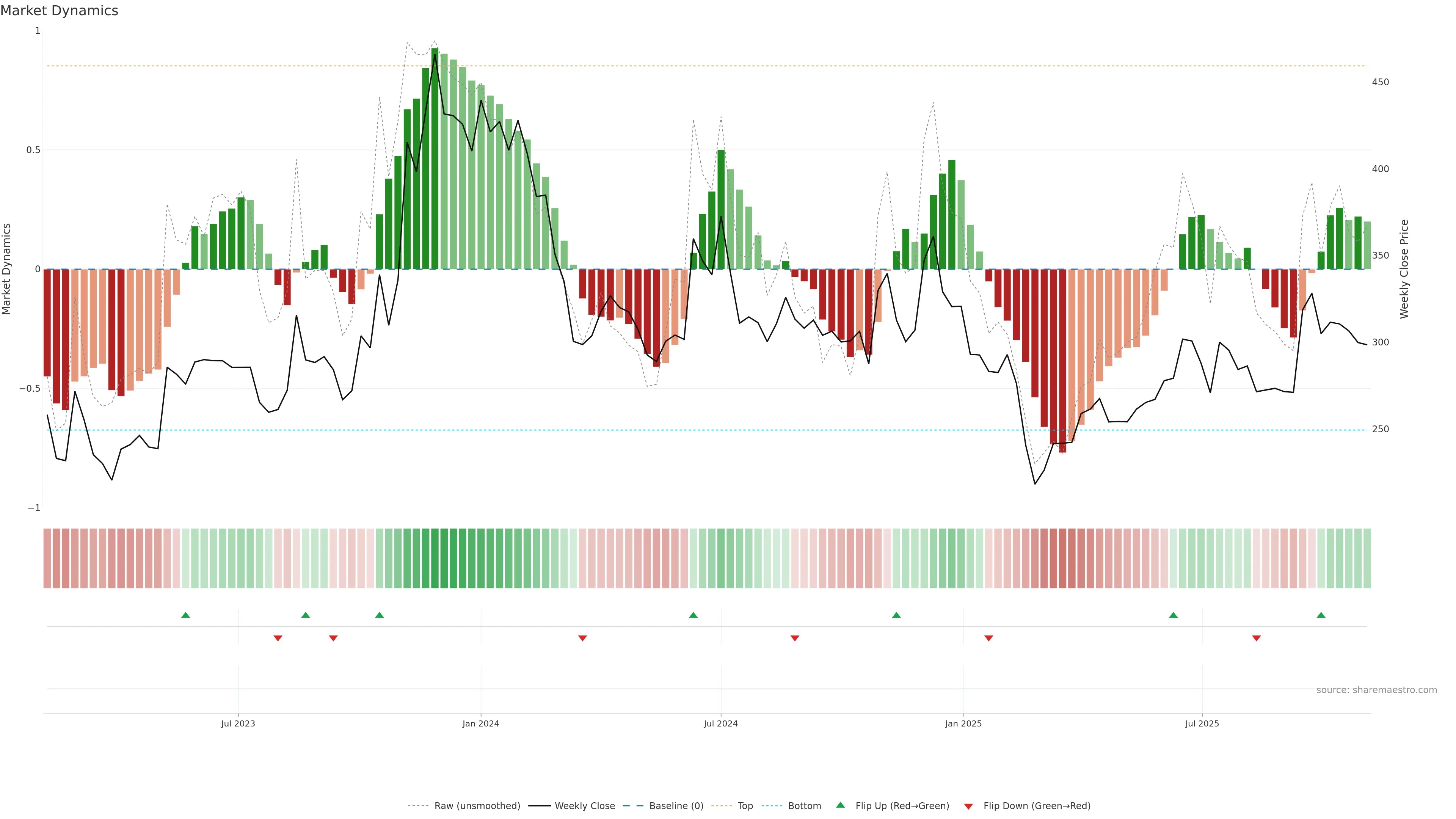This screenshot has height=819, width=1456.
Task: Click the last red flip-down triangle marker
Action: (1257, 638)
